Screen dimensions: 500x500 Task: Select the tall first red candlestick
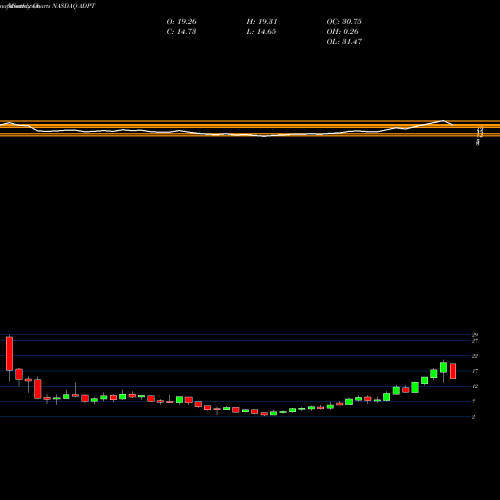[x=9, y=354]
